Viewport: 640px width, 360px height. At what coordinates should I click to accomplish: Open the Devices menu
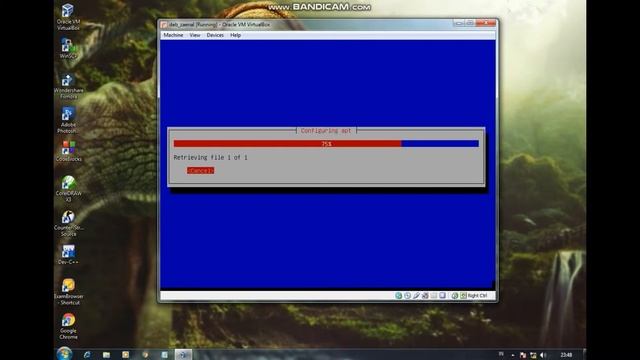[x=215, y=35]
